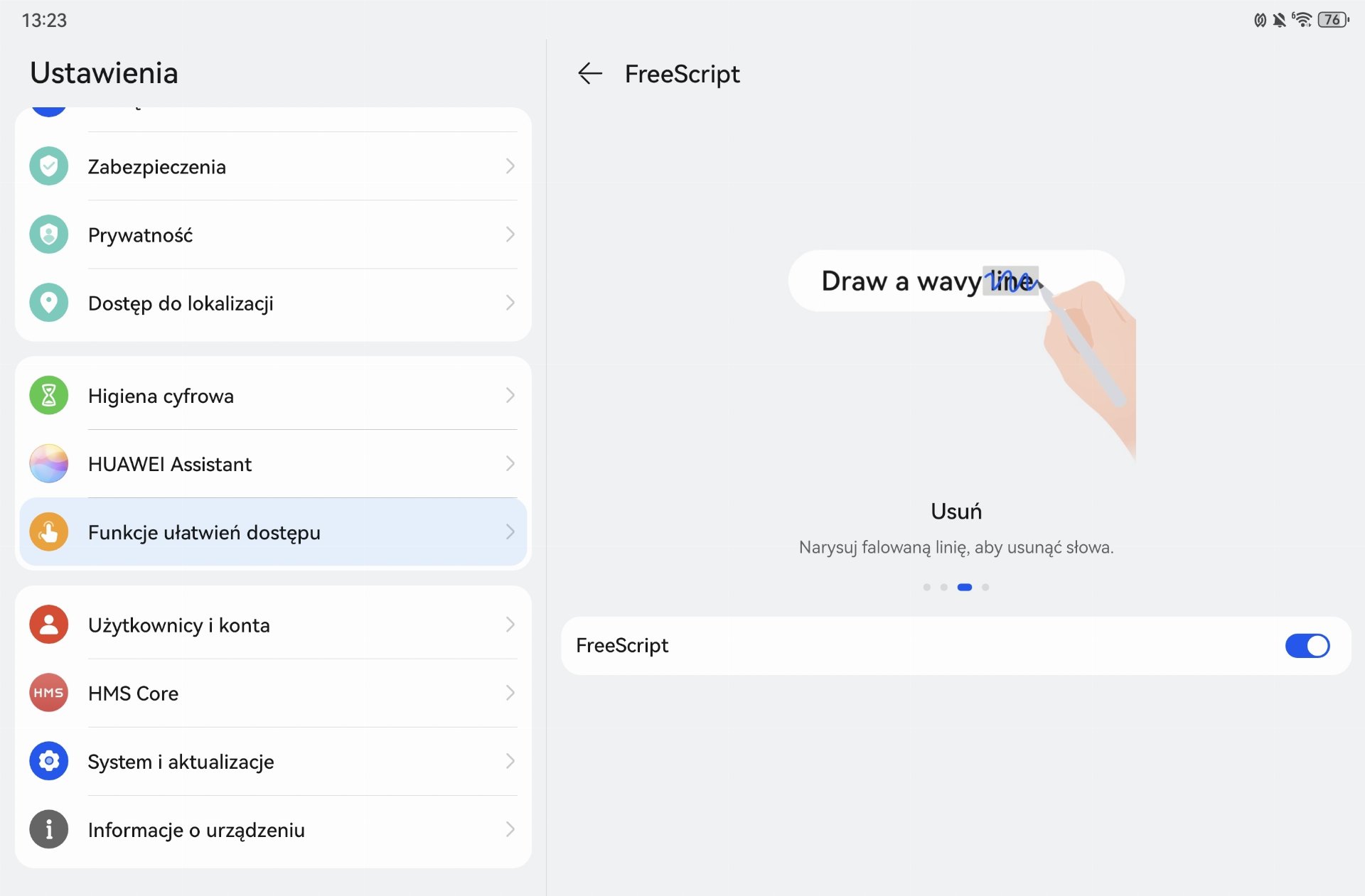1365x896 pixels.
Task: Click the gray info icon
Action: tap(48, 829)
